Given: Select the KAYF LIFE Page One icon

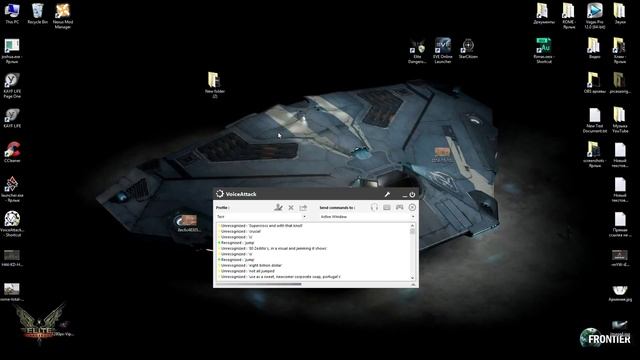Looking at the screenshot, I should (x=12, y=86).
